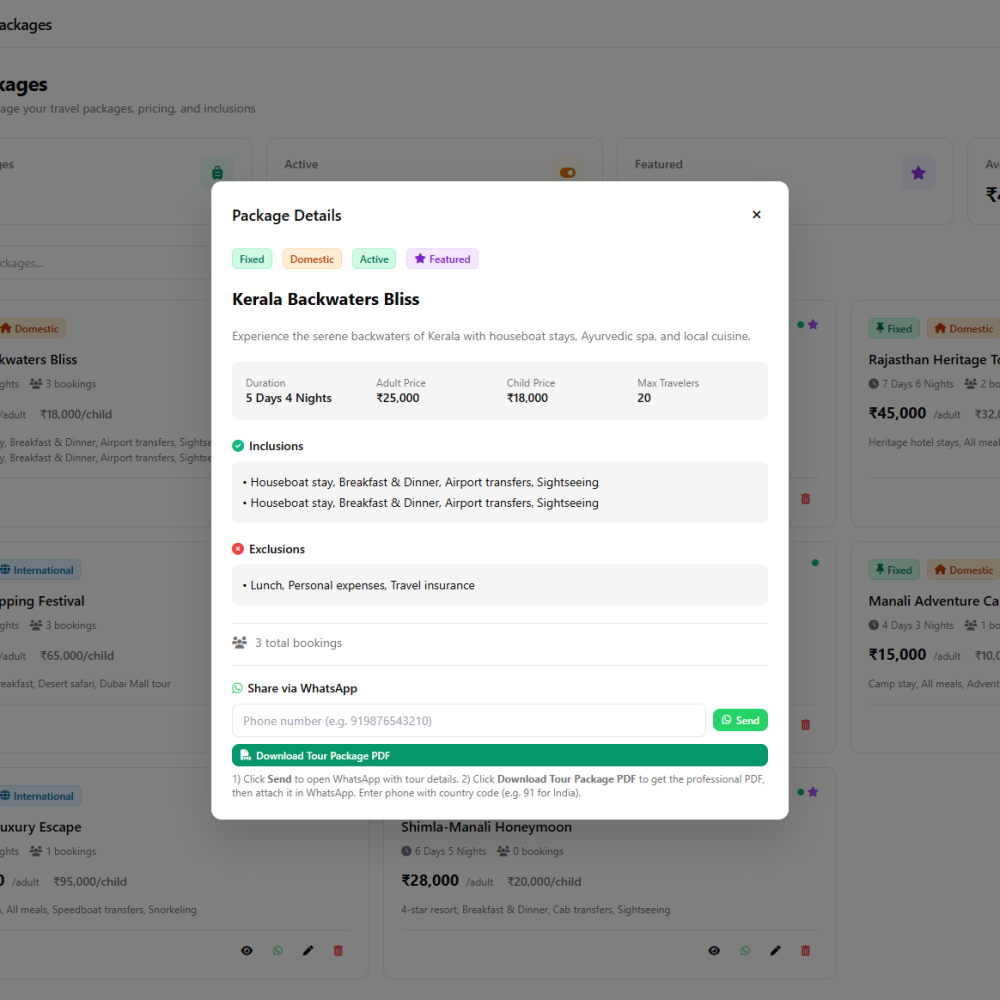Edit the Luxury Escape package
Viewport: 1000px width, 1000px height.
click(308, 951)
